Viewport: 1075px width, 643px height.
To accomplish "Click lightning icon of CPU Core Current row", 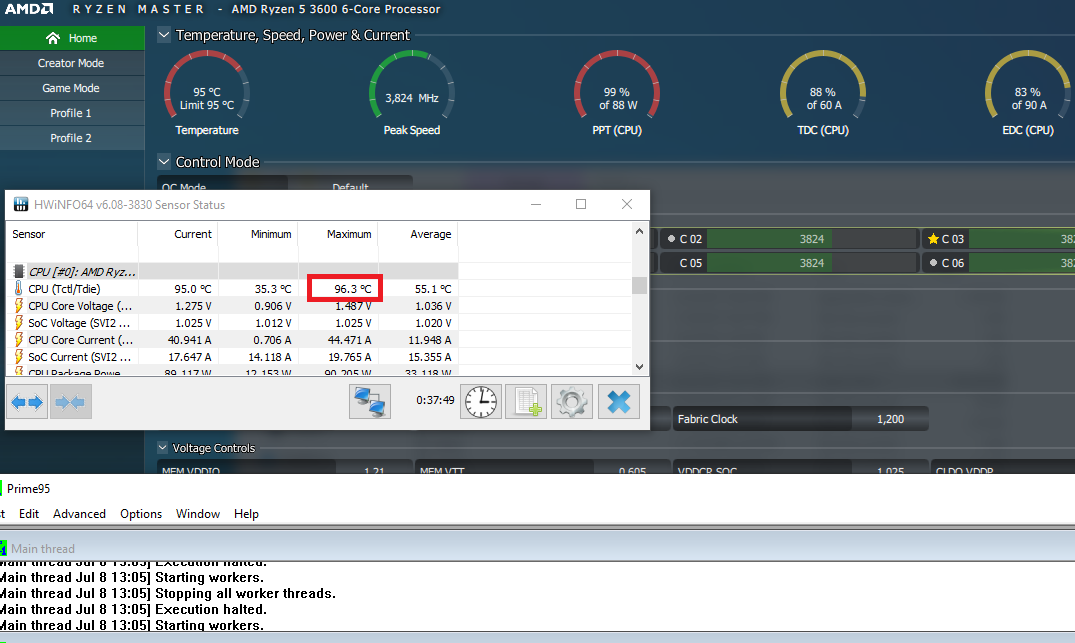I will (19, 340).
